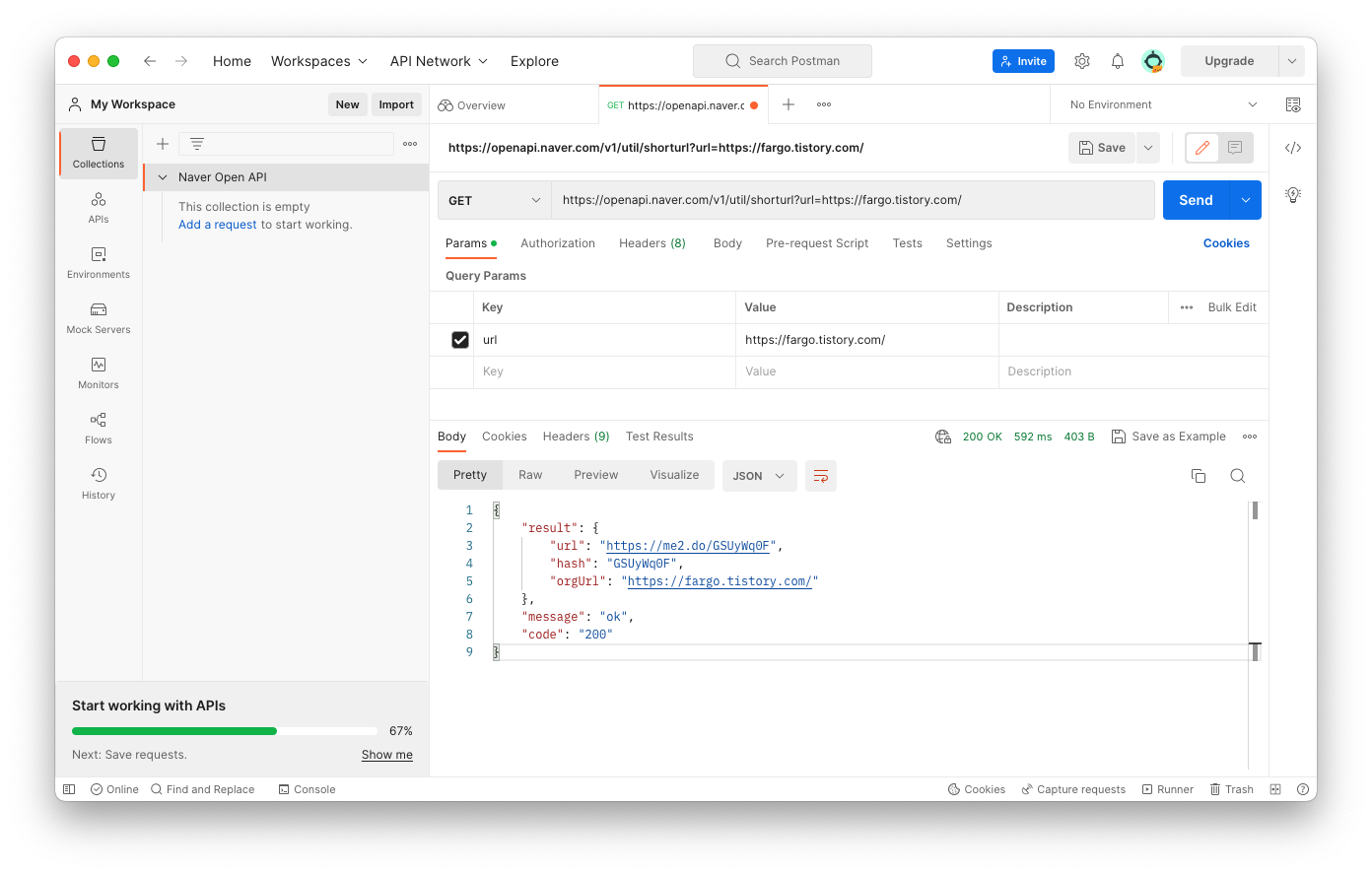Click the Send button
This screenshot has width=1372, height=874.
coord(1196,200)
